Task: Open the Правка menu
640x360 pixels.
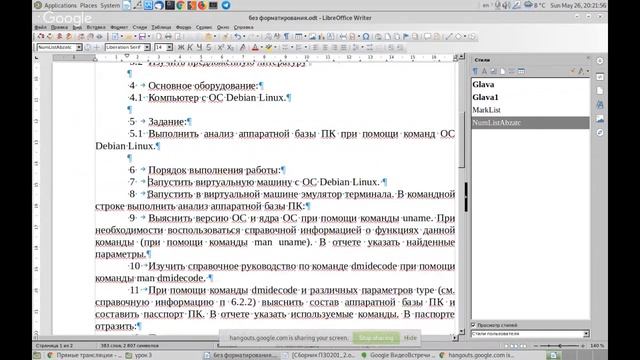Action: point(59,27)
